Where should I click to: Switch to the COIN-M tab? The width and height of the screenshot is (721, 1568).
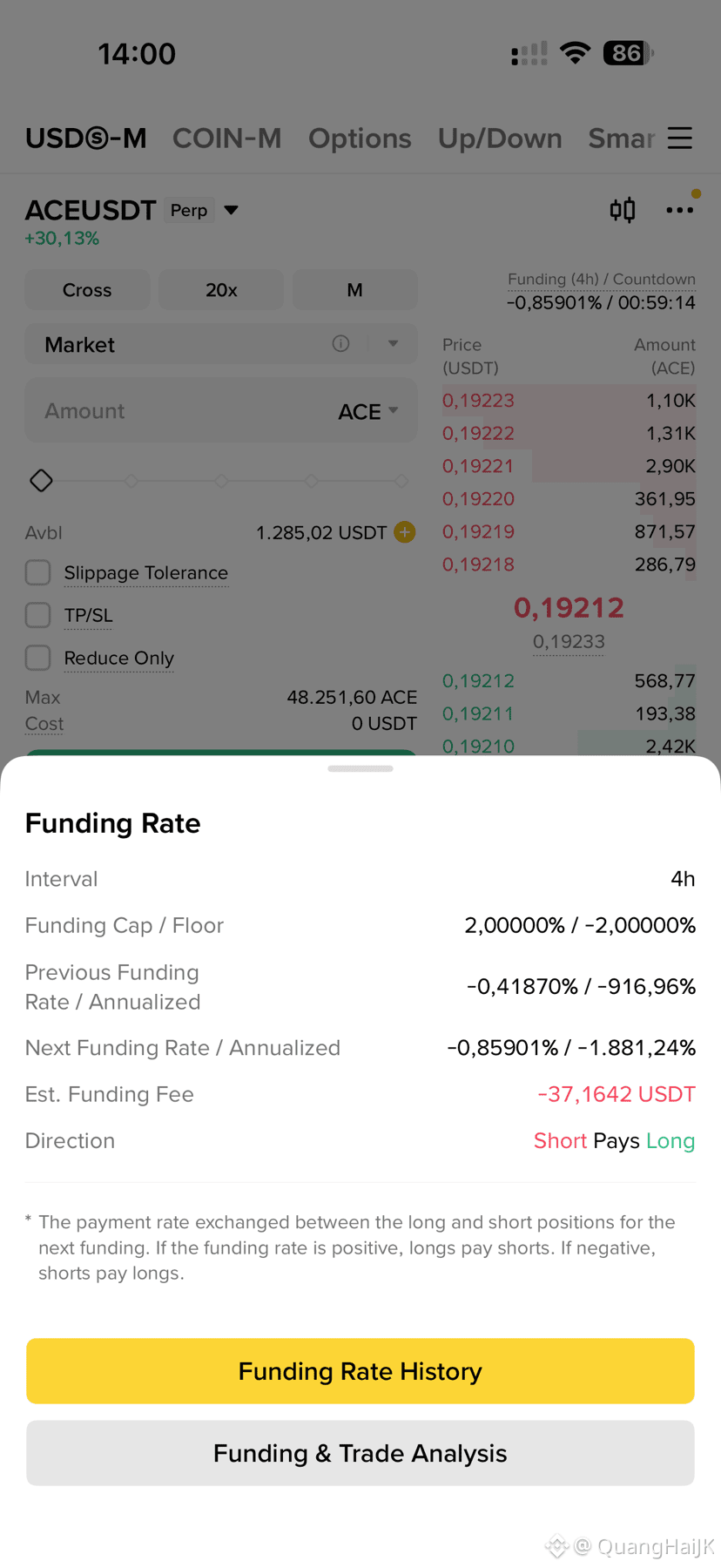227,139
